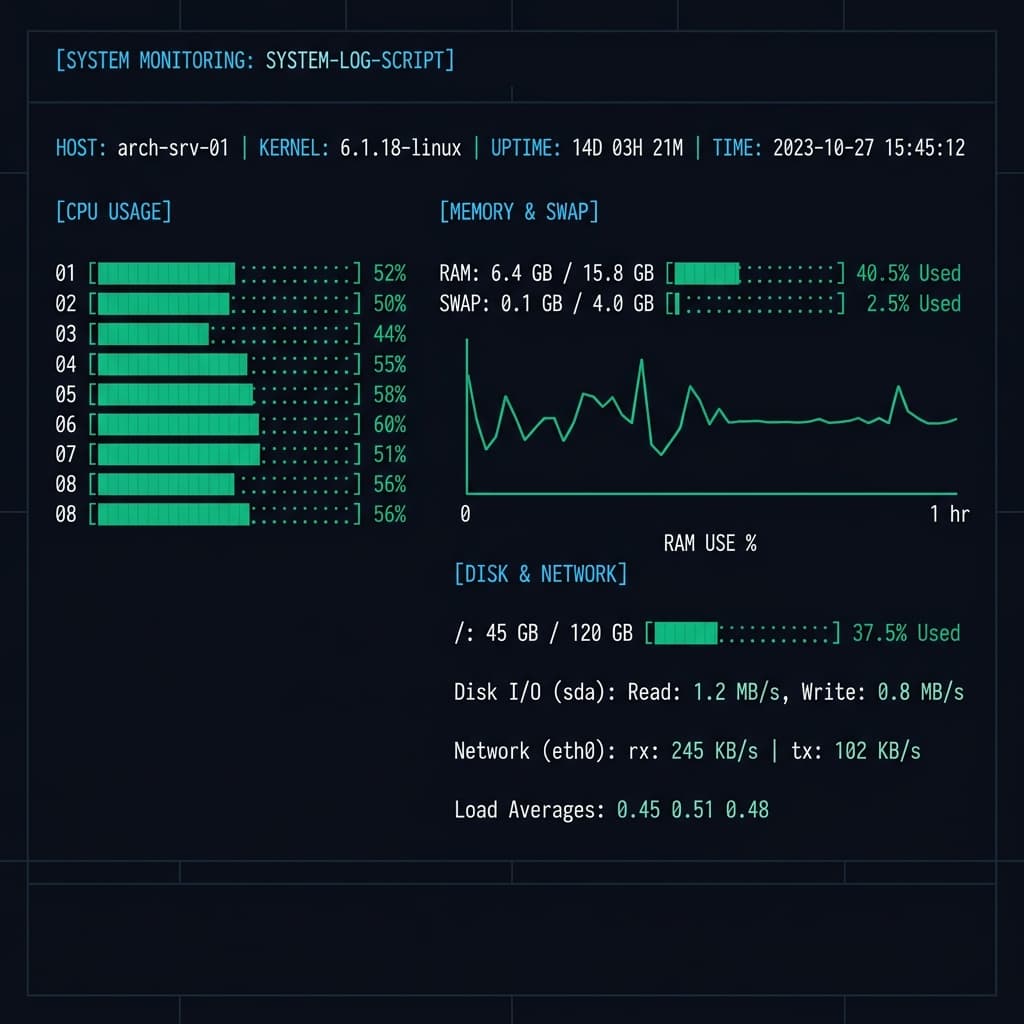Select the CPU 06 usage bar
This screenshot has width=1024, height=1024.
point(225,424)
